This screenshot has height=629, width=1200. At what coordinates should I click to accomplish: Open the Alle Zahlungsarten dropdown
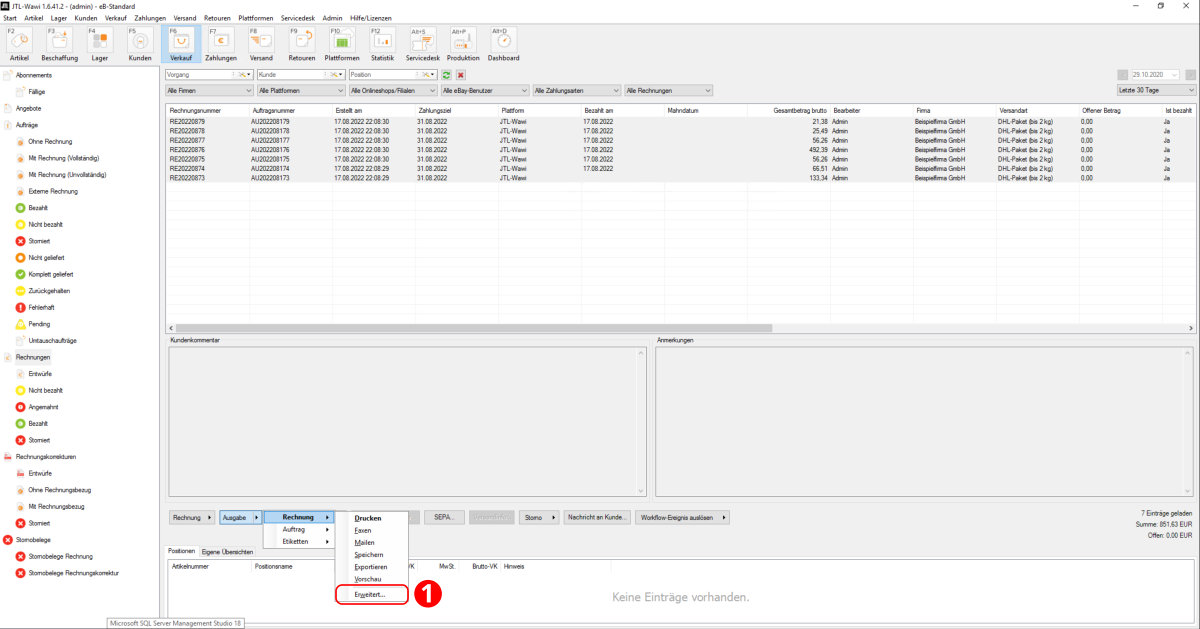pyautogui.click(x=575, y=91)
